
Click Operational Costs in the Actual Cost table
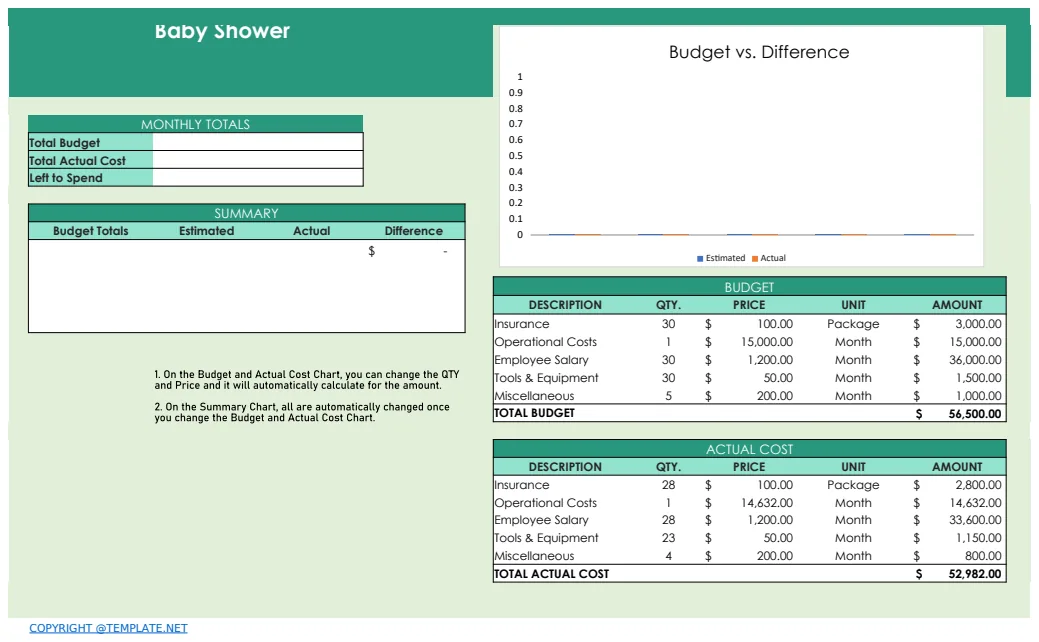(546, 503)
